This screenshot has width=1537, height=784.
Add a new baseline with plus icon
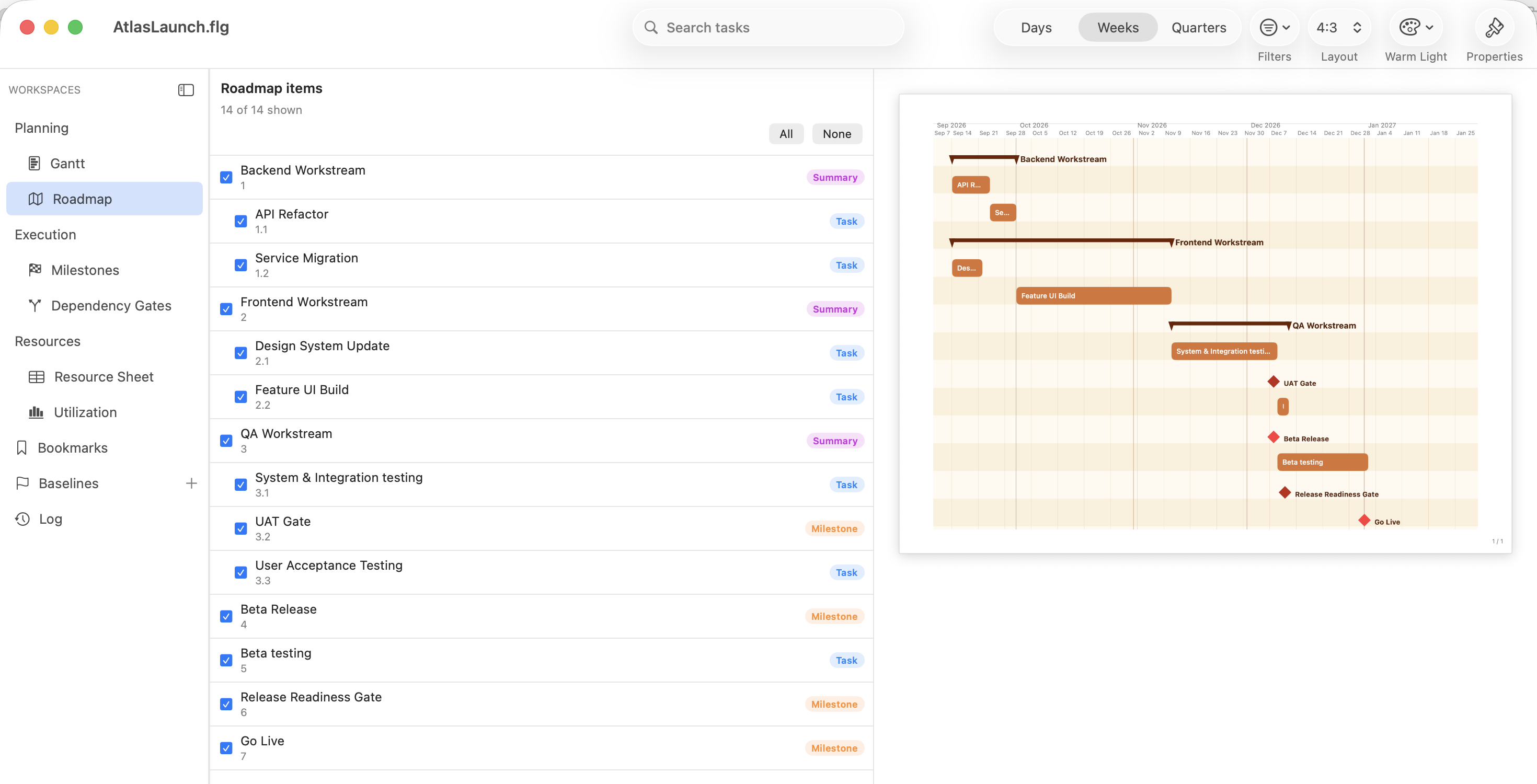click(191, 483)
